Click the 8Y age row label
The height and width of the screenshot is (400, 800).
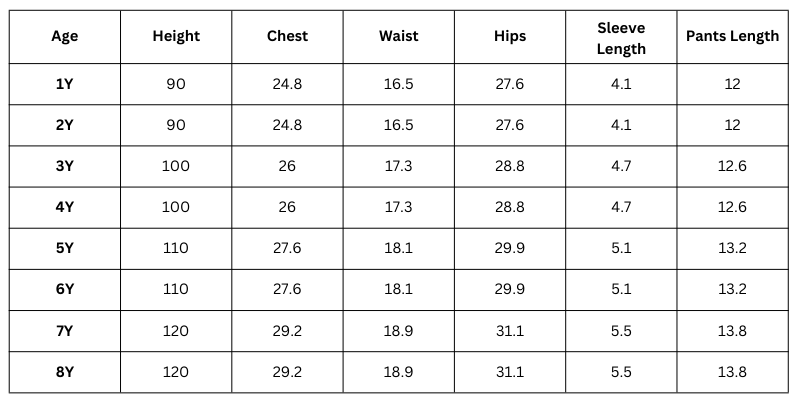(65, 371)
